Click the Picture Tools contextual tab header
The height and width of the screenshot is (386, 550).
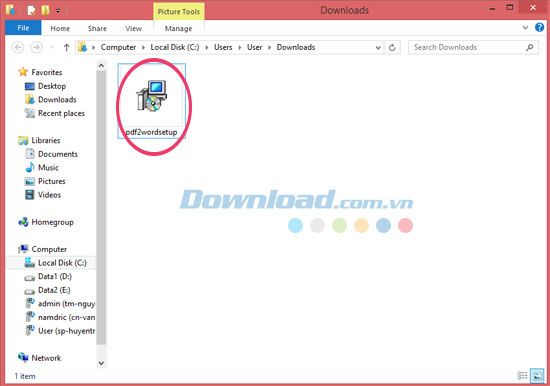pos(179,11)
